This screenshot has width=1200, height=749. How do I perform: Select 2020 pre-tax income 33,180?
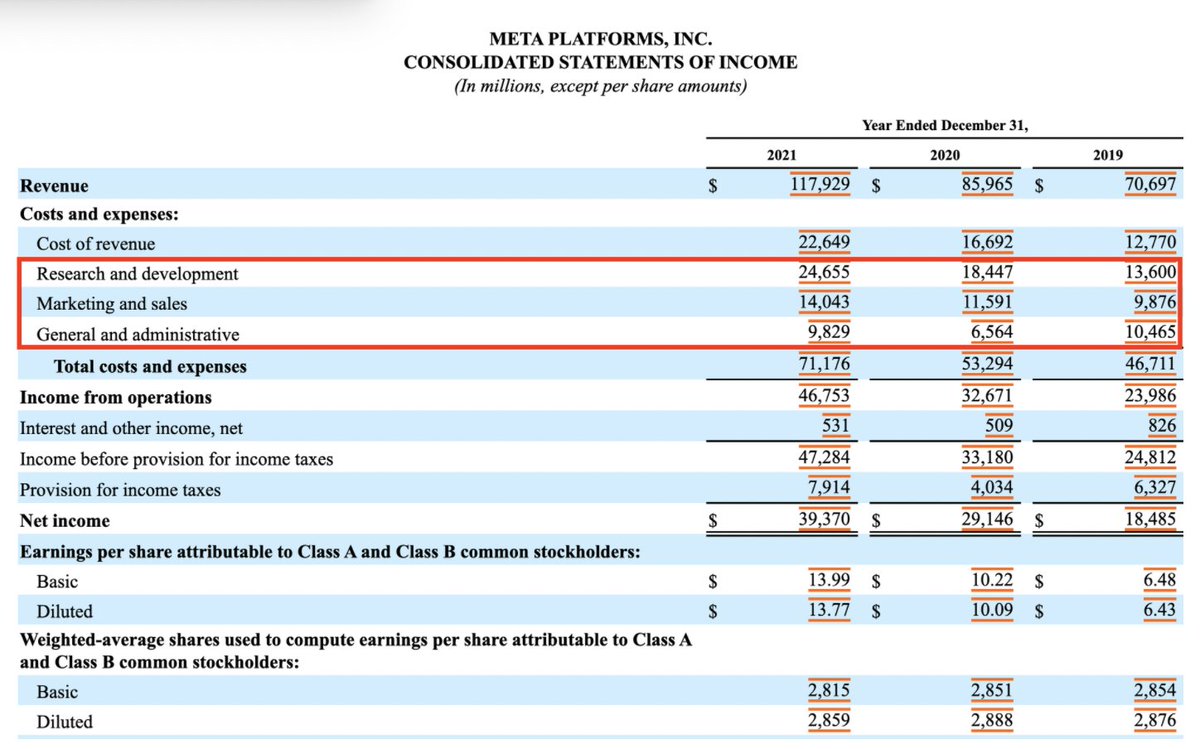(987, 458)
